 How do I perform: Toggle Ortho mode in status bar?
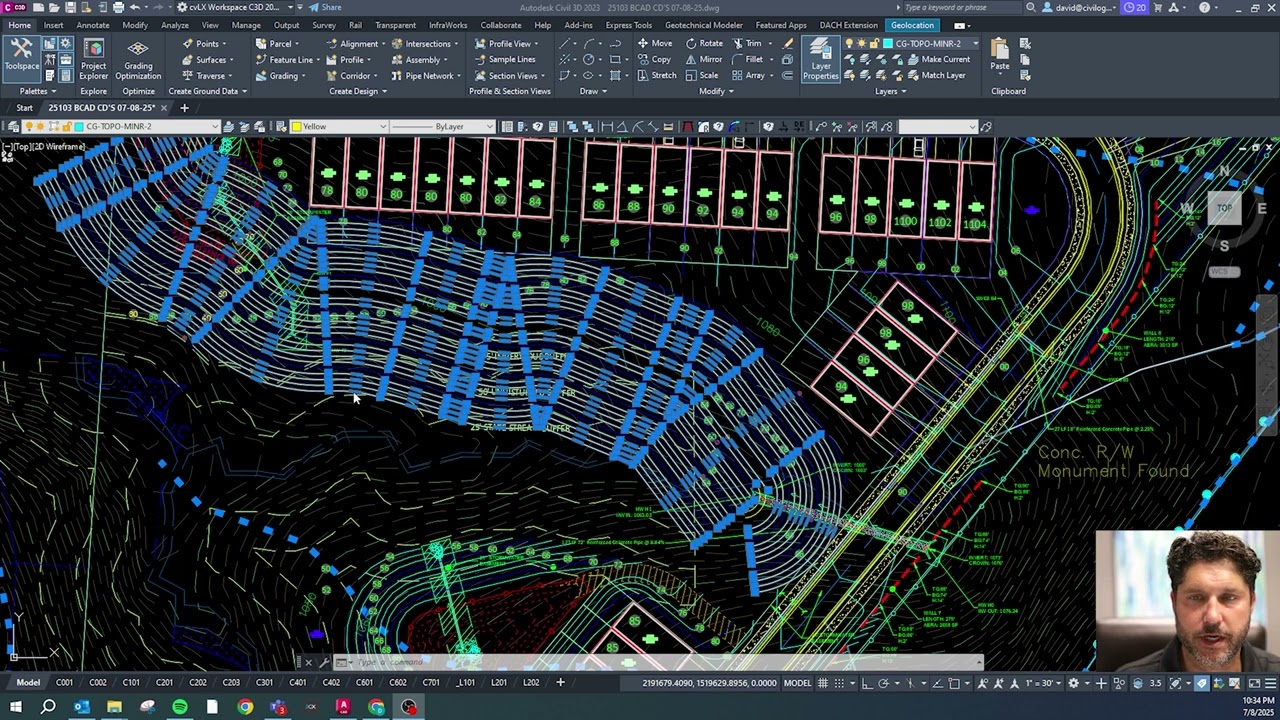867,683
